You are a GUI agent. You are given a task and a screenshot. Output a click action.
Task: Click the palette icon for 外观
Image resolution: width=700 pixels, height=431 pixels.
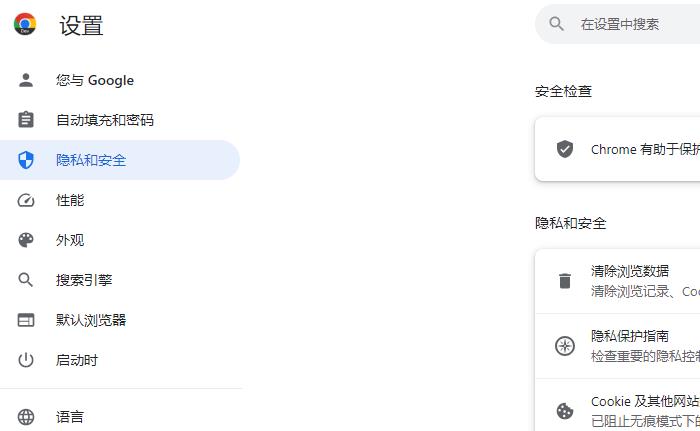pos(26,240)
